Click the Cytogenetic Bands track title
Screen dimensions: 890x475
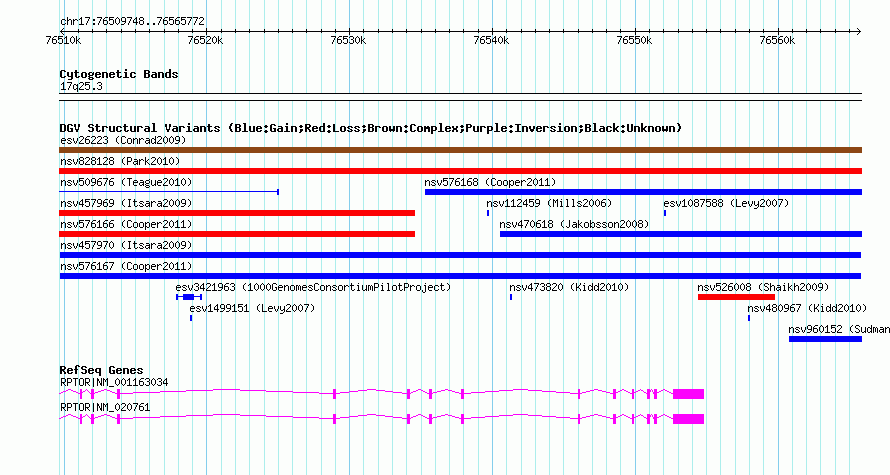(x=119, y=74)
